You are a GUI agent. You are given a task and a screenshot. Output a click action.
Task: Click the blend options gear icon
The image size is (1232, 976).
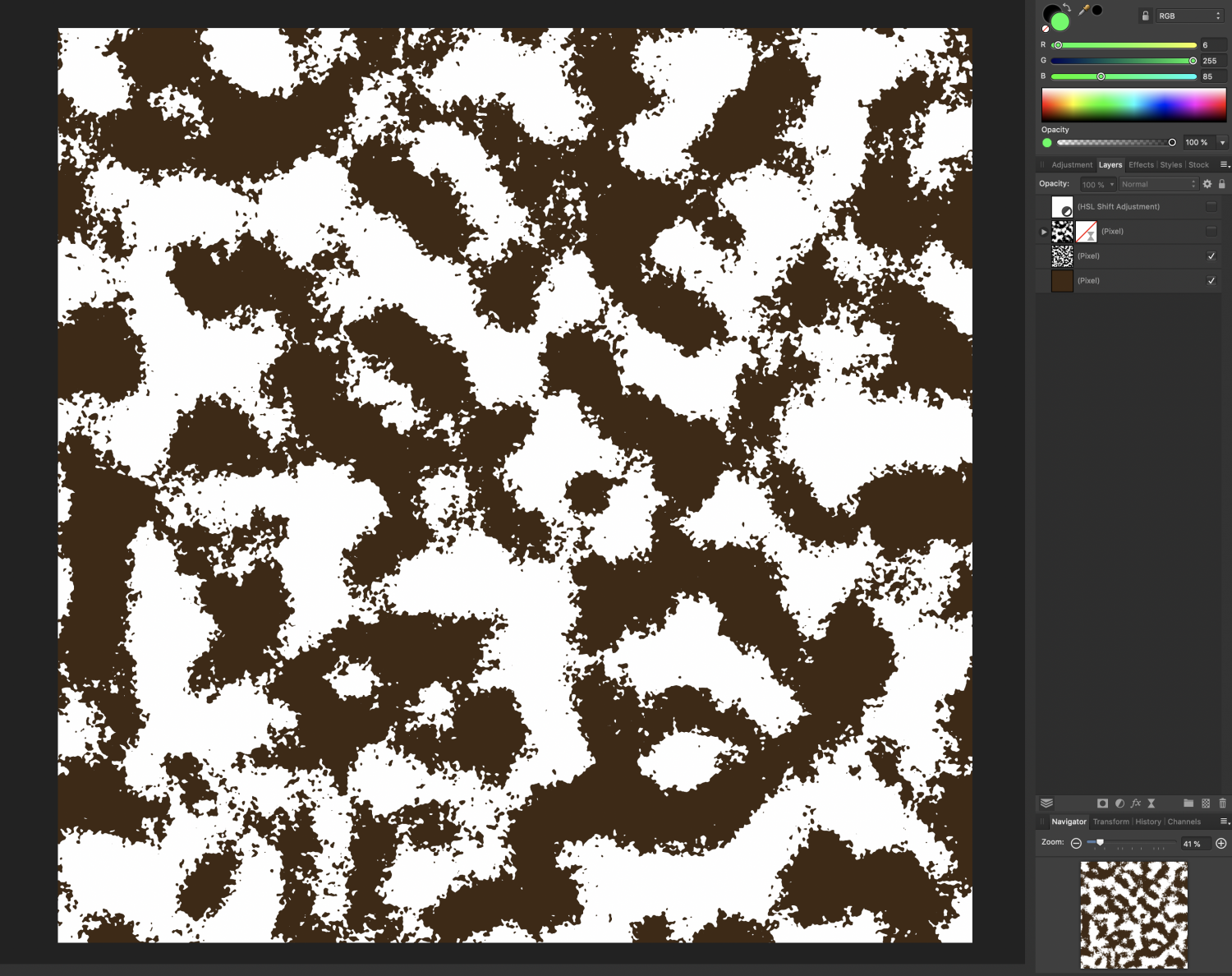point(1207,184)
